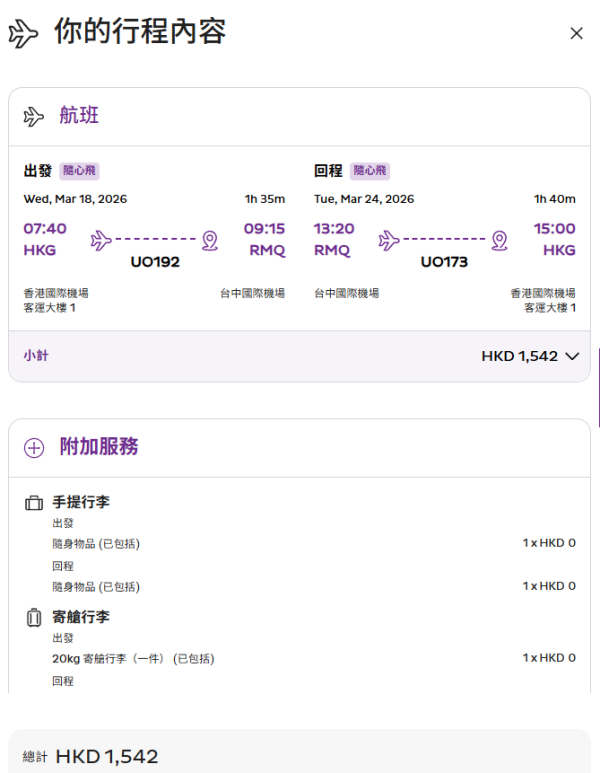
Task: Expand the 小計 HKD 1,542 subtotal chevron
Action: point(572,356)
